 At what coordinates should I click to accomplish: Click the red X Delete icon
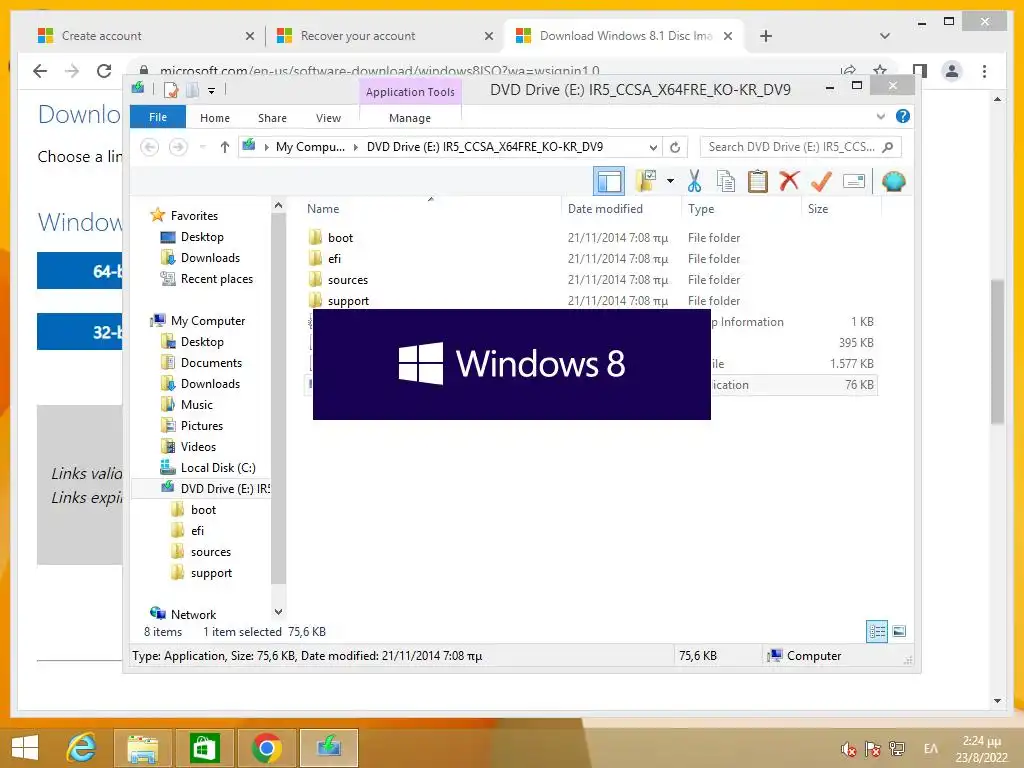789,180
